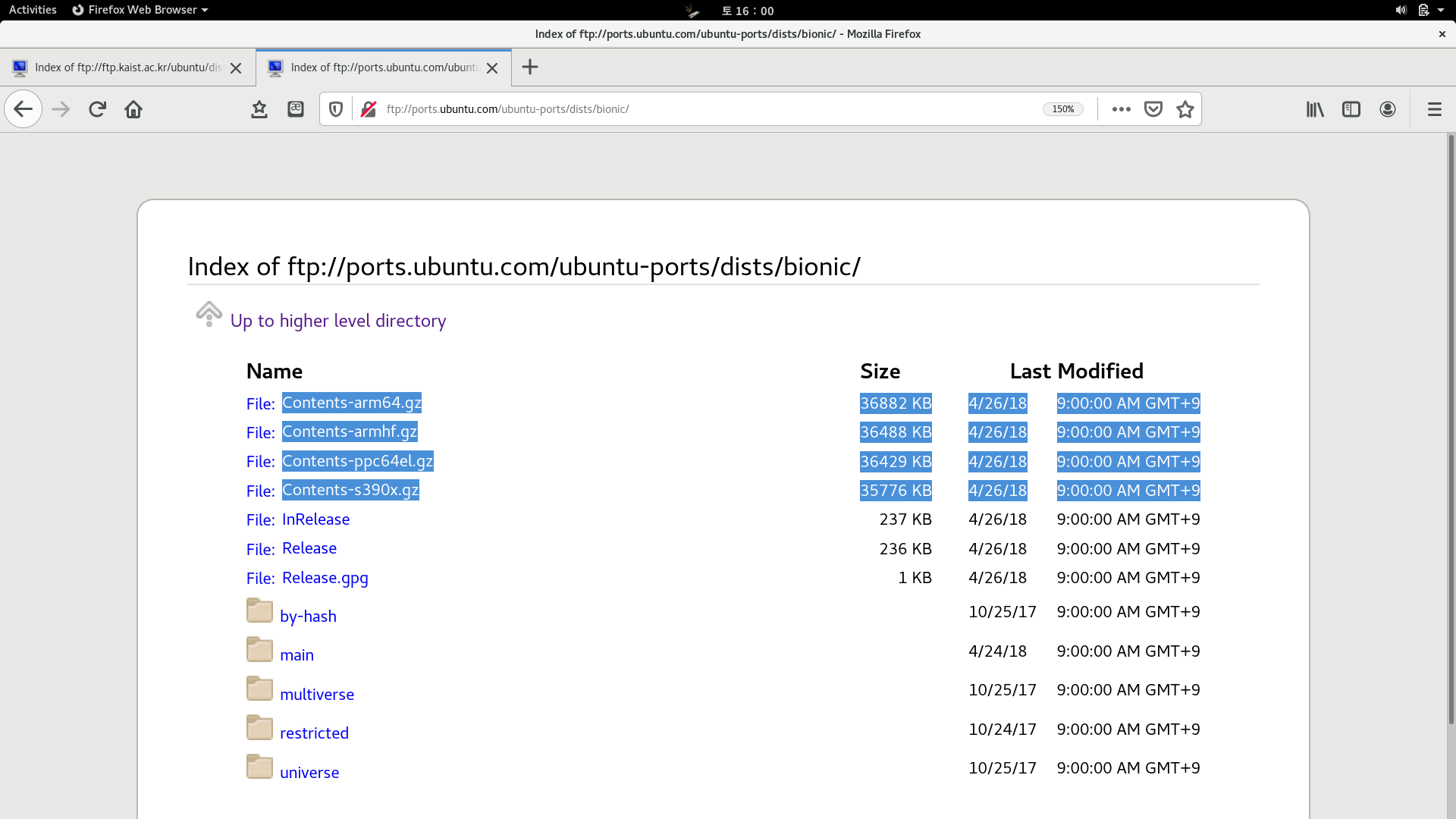Click the multiverse folder icon
The width and height of the screenshot is (1456, 819).
click(x=259, y=689)
